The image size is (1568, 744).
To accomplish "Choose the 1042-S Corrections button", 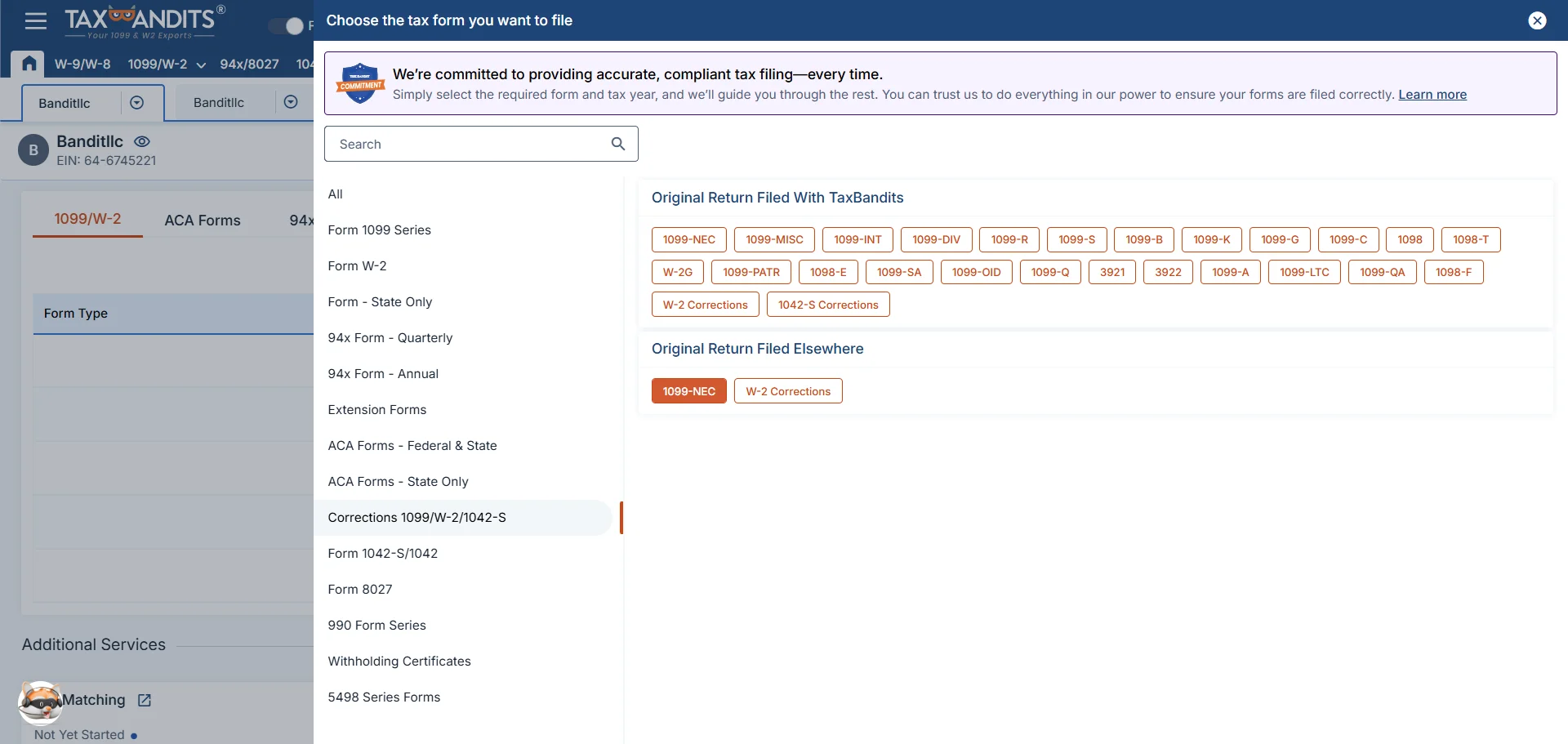I will [828, 305].
